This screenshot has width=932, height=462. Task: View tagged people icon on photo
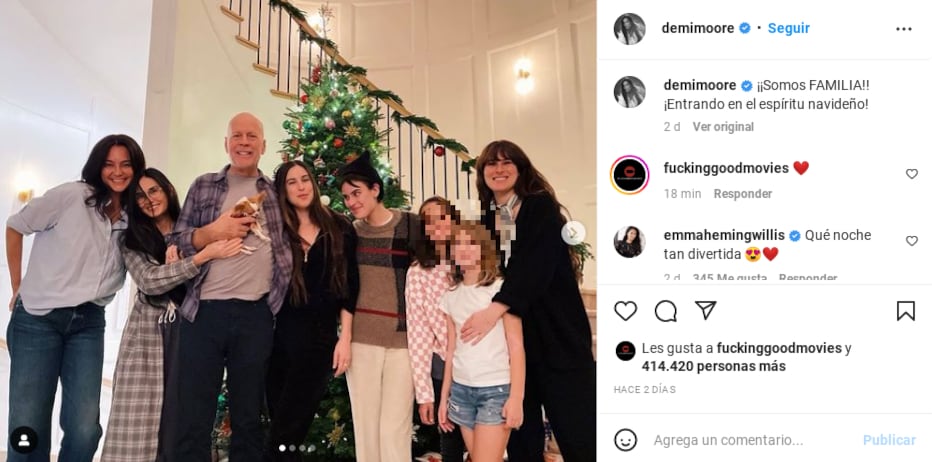[24, 439]
